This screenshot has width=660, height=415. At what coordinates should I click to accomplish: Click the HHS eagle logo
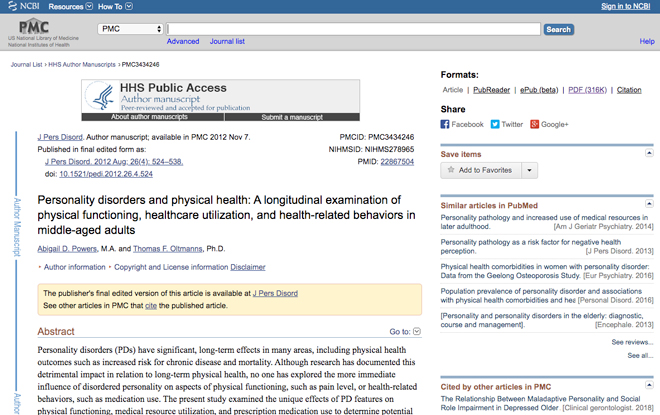pos(101,96)
